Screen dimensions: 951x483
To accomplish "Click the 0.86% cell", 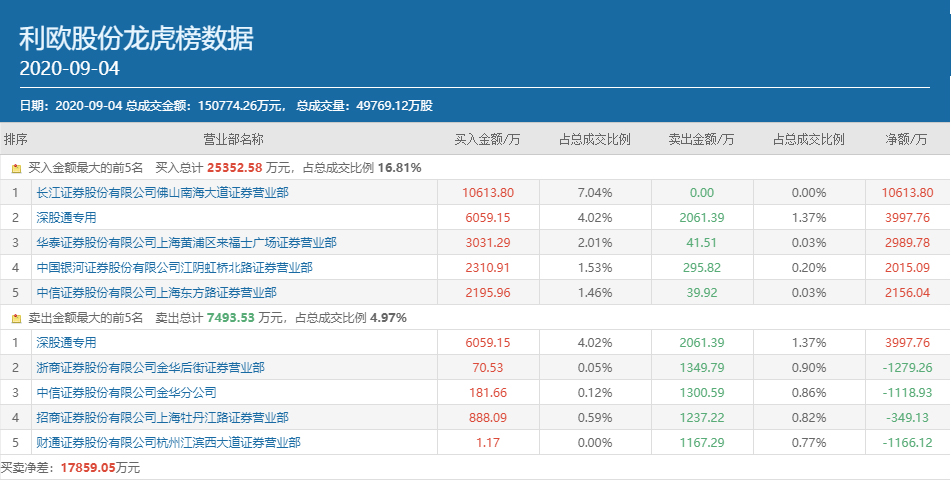I will pos(809,393).
